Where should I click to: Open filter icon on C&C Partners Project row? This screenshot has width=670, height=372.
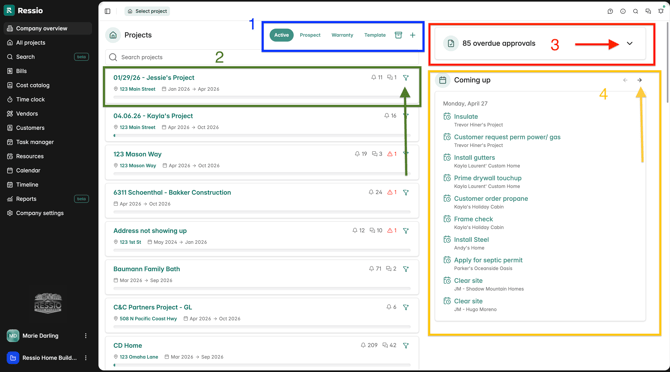(406, 307)
